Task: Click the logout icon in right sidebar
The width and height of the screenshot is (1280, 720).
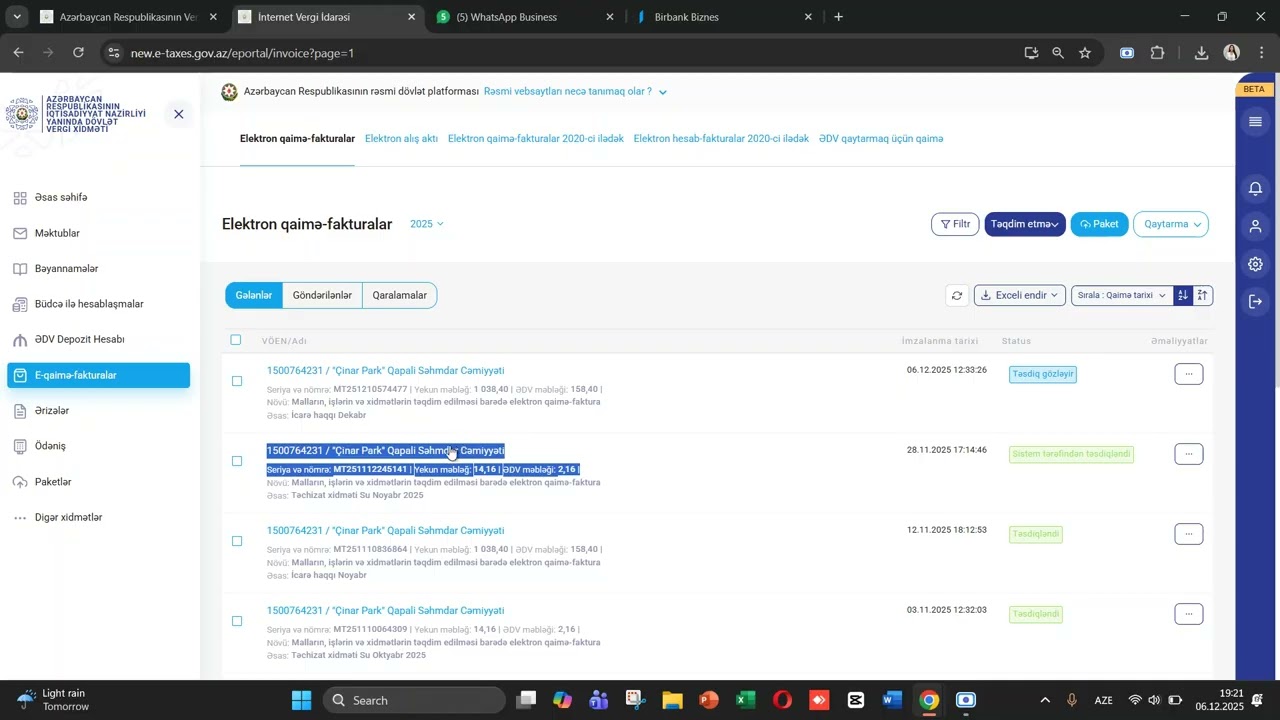Action: click(x=1255, y=301)
